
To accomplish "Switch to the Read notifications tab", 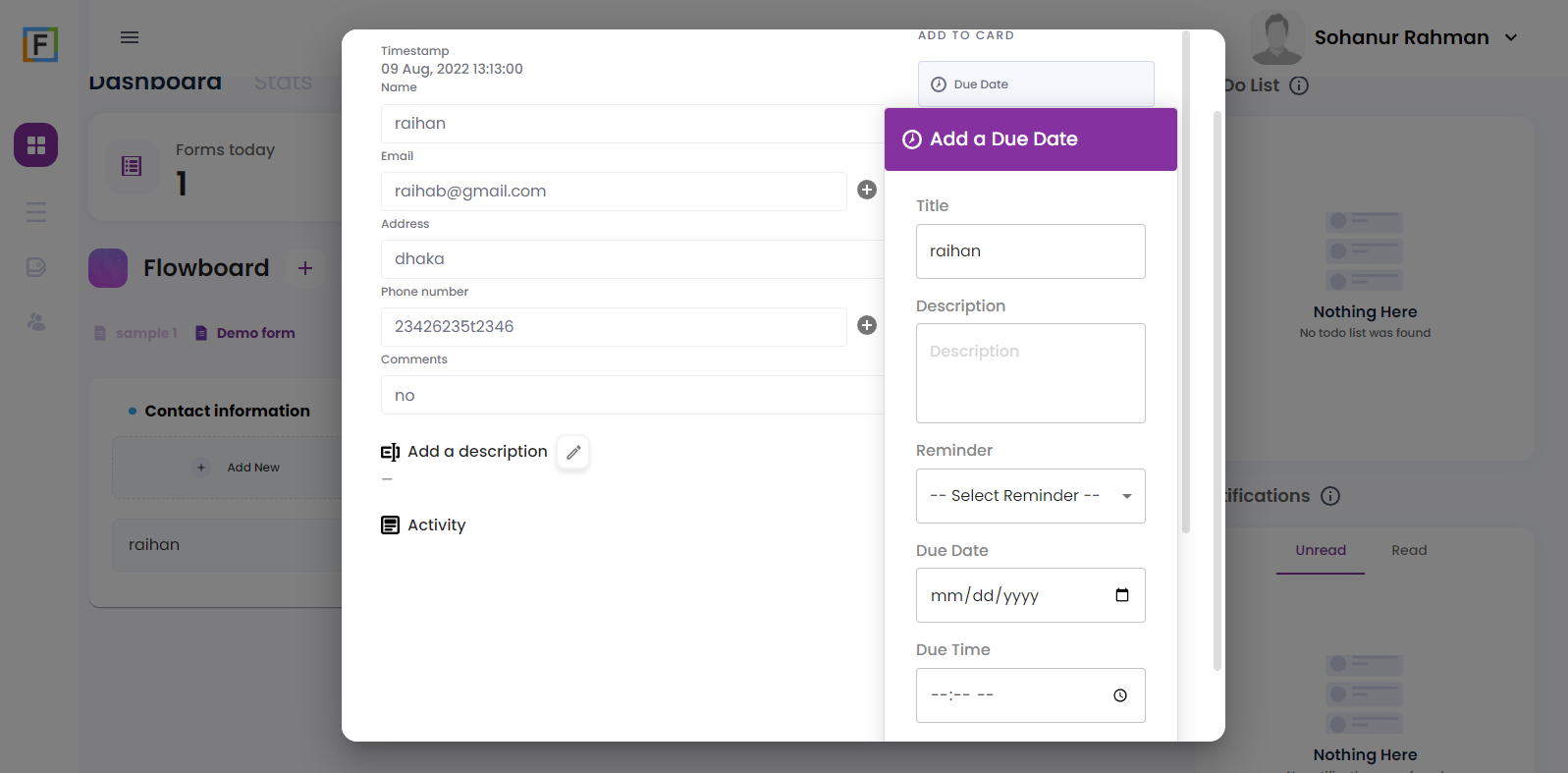I will pyautogui.click(x=1408, y=550).
